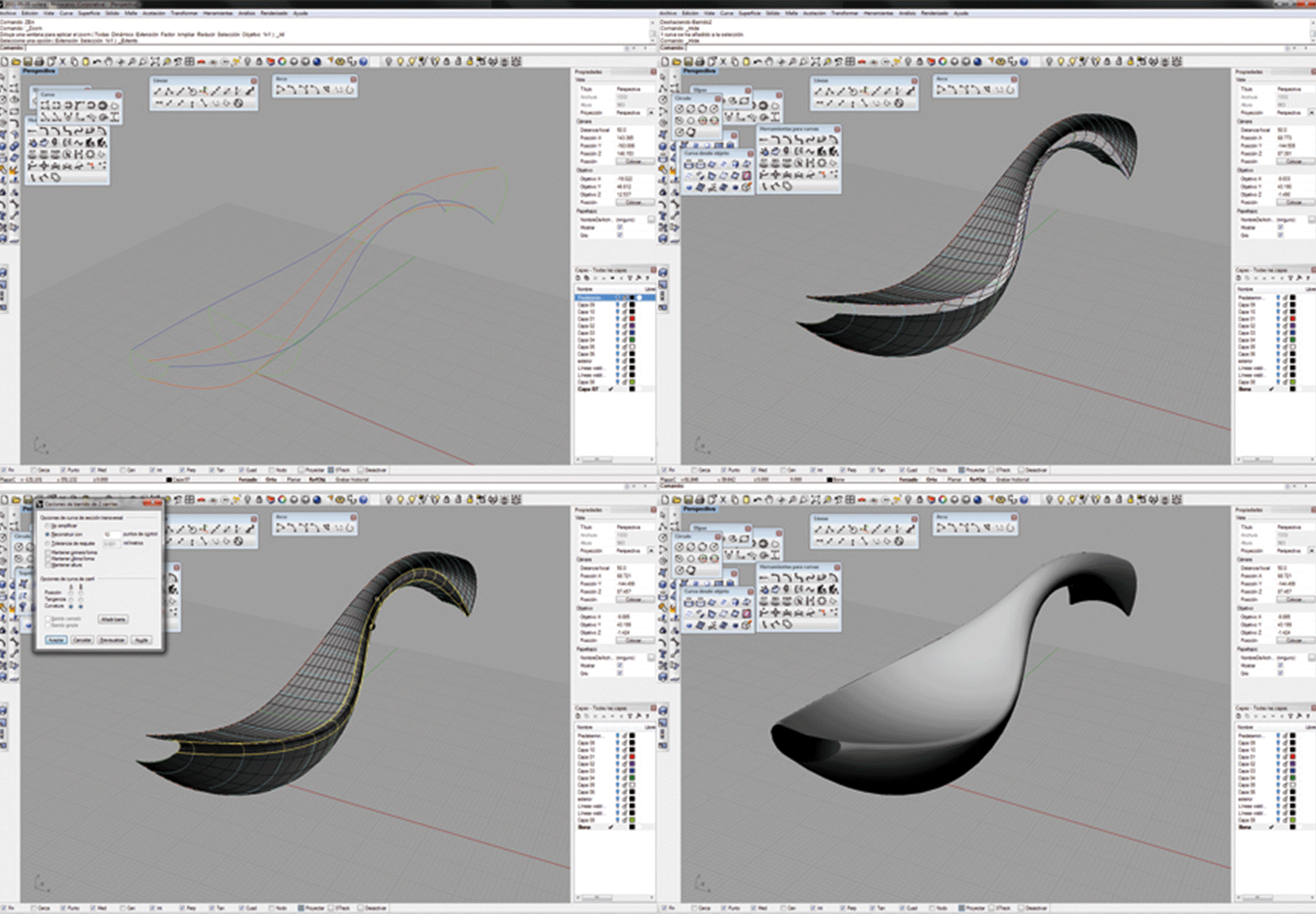Select the 'Tolerancia de reajuste' radio option

point(47,543)
